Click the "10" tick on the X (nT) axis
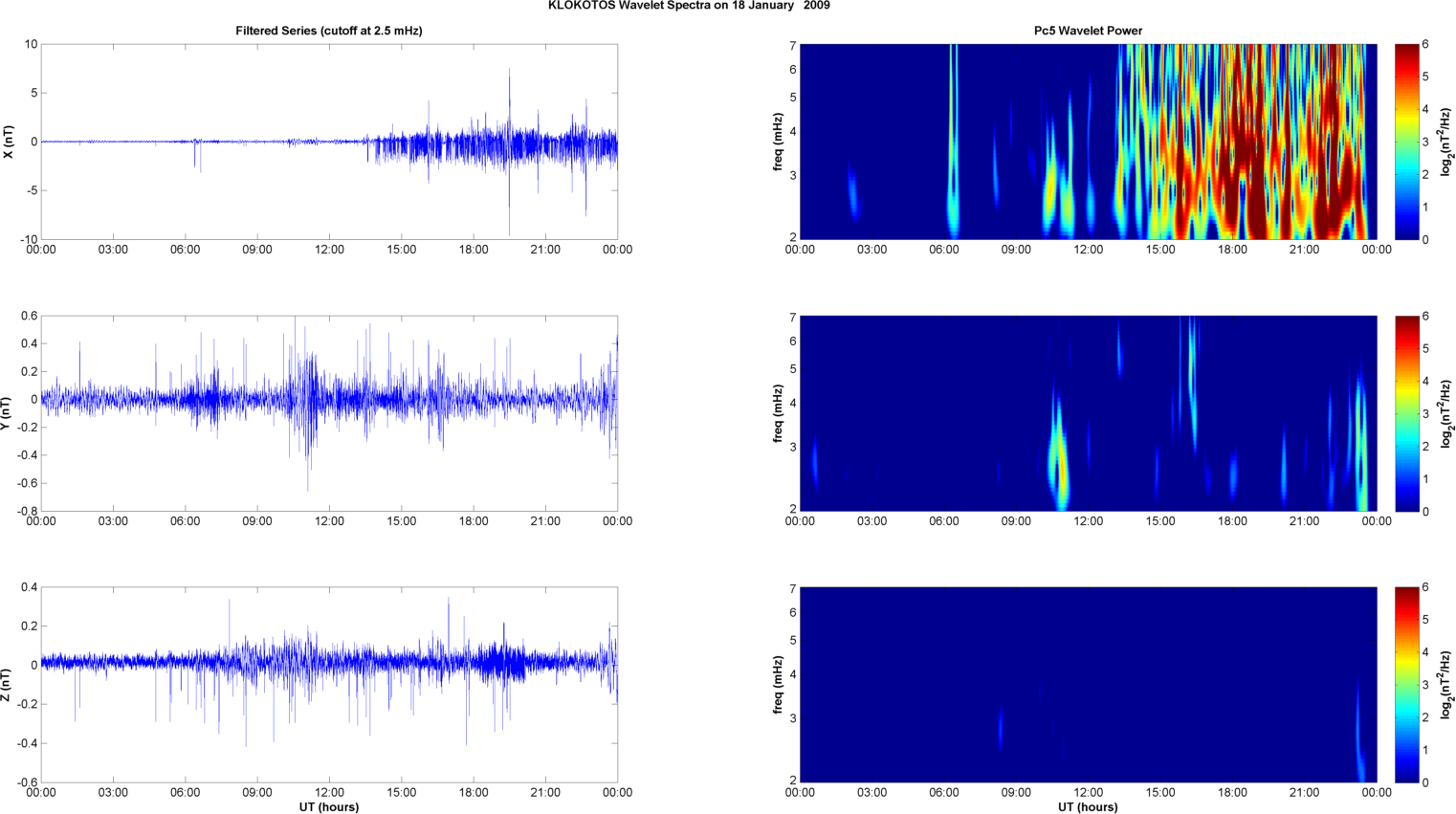This screenshot has height=814, width=1456. 32,44
